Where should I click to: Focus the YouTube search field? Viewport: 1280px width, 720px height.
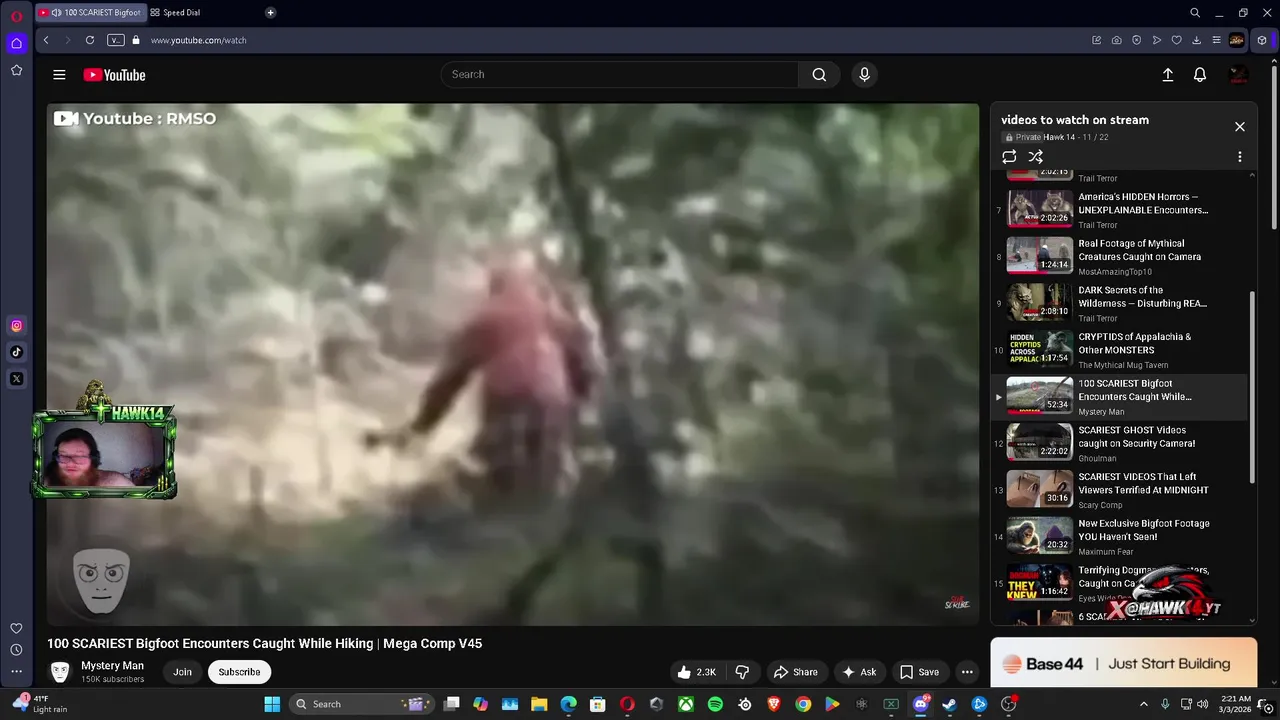coord(620,74)
